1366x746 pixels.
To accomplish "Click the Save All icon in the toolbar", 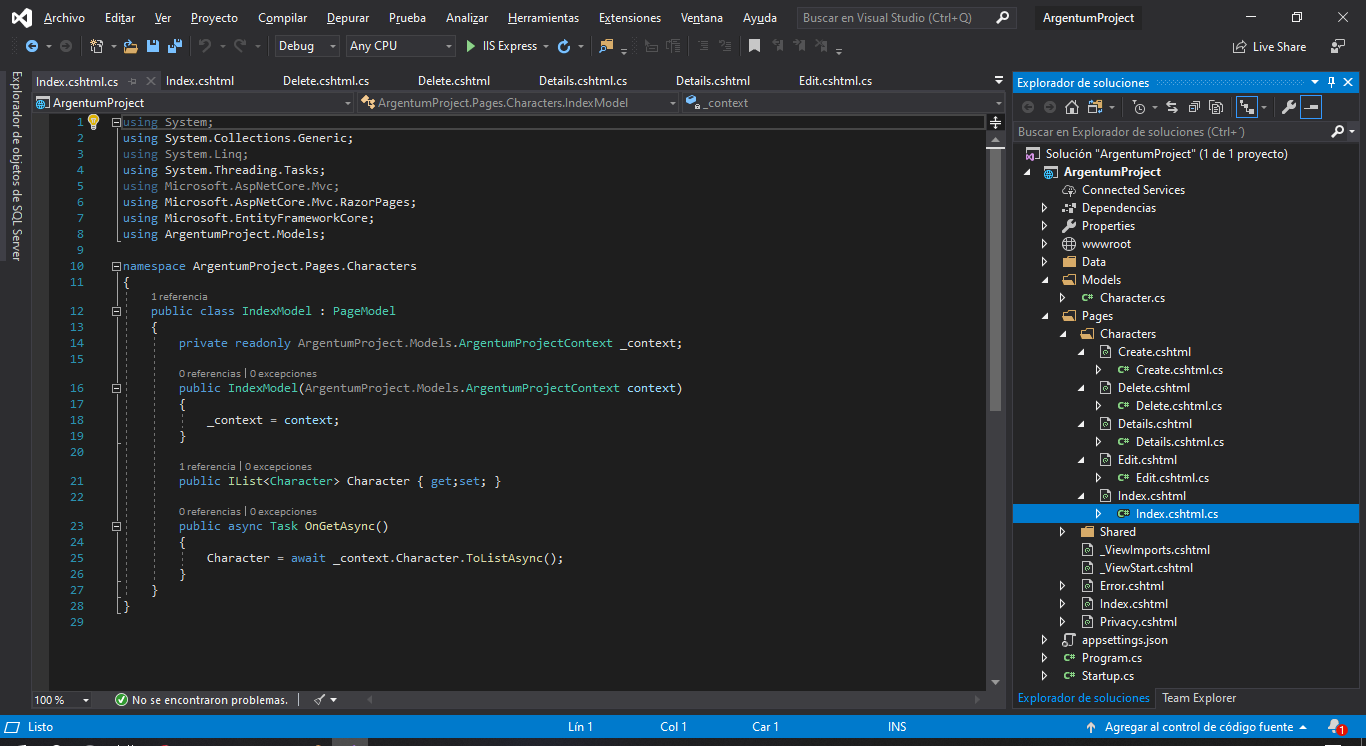I will point(173,45).
